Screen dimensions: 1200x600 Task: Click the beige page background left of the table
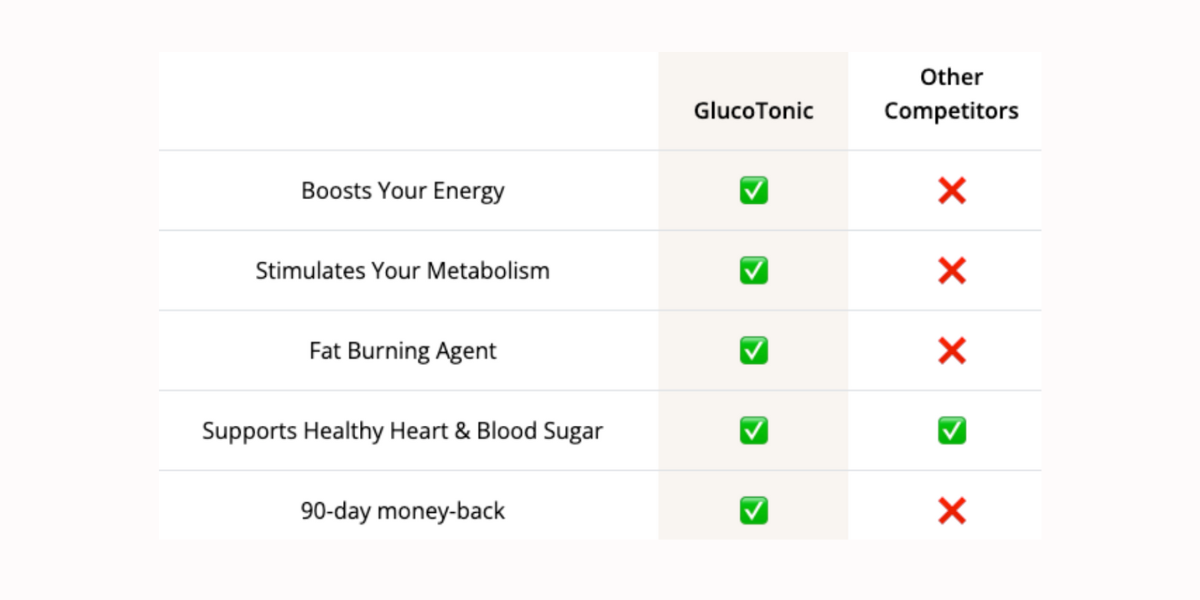pyautogui.click(x=78, y=300)
